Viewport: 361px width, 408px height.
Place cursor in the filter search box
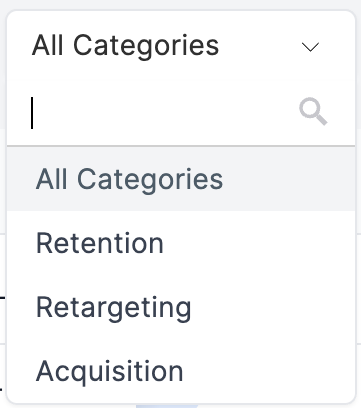point(162,113)
